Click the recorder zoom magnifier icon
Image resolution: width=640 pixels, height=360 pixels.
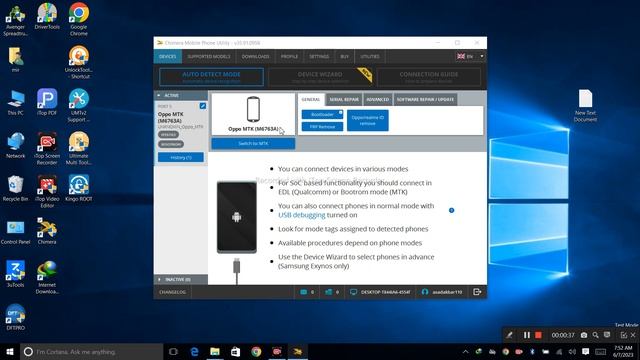tap(596, 335)
